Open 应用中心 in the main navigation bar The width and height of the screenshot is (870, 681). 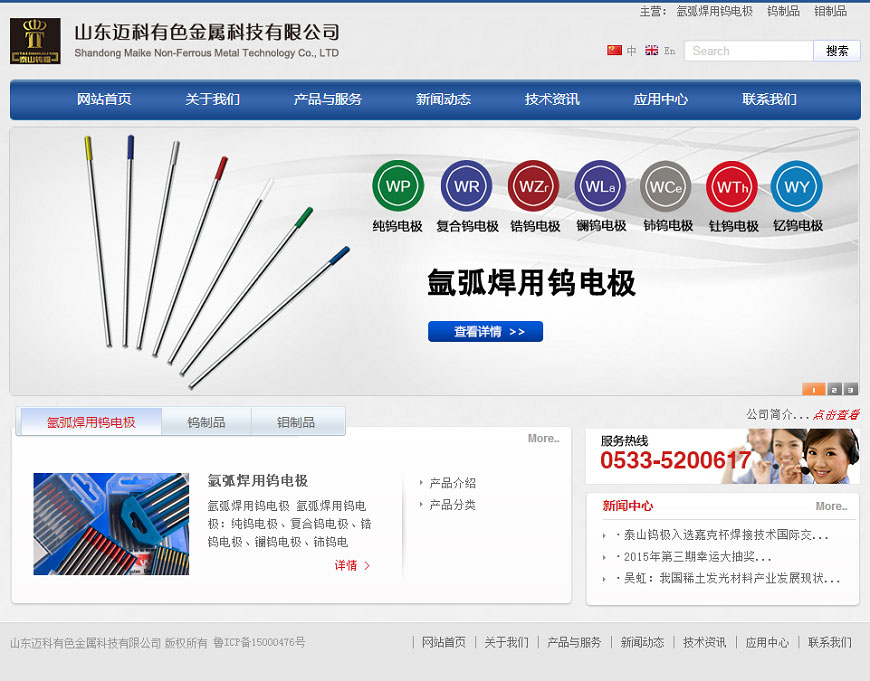[660, 99]
